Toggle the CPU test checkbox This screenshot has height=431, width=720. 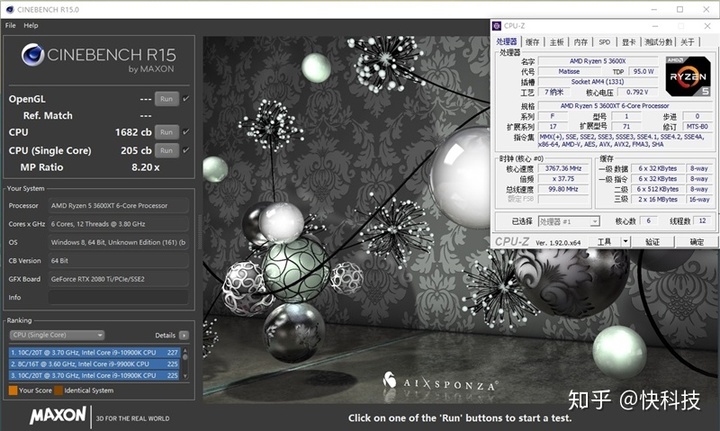click(x=186, y=132)
